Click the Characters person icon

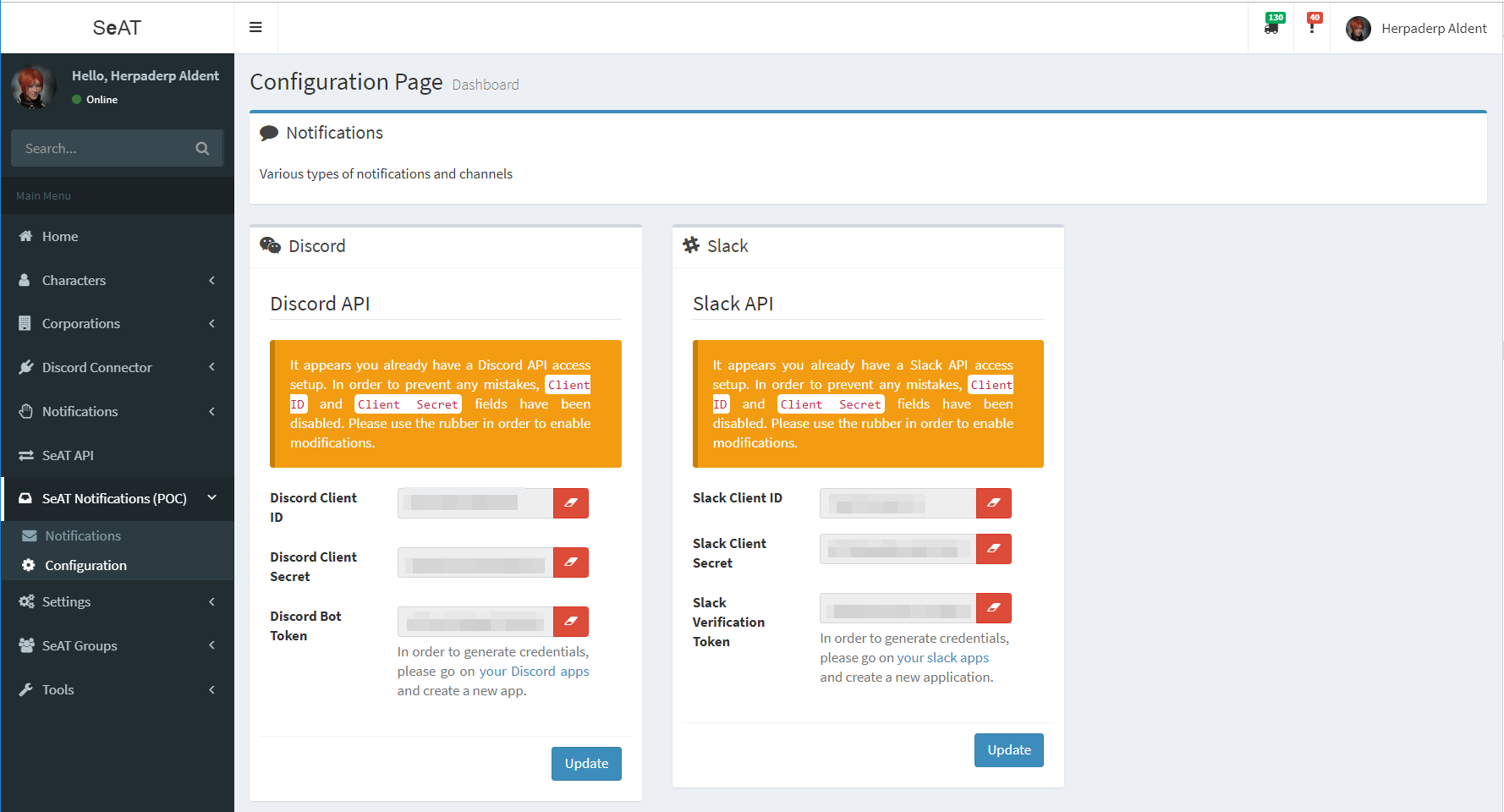(25, 280)
